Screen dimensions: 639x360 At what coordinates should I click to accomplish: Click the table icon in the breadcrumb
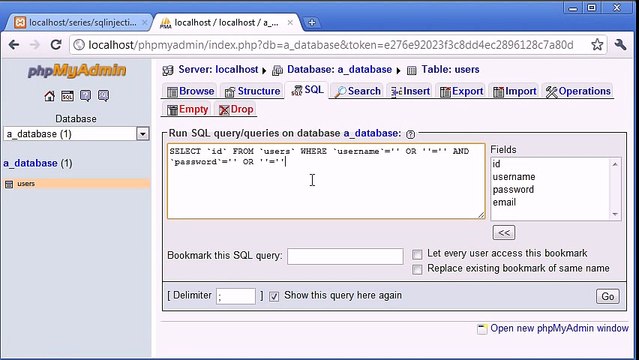[x=412, y=71]
